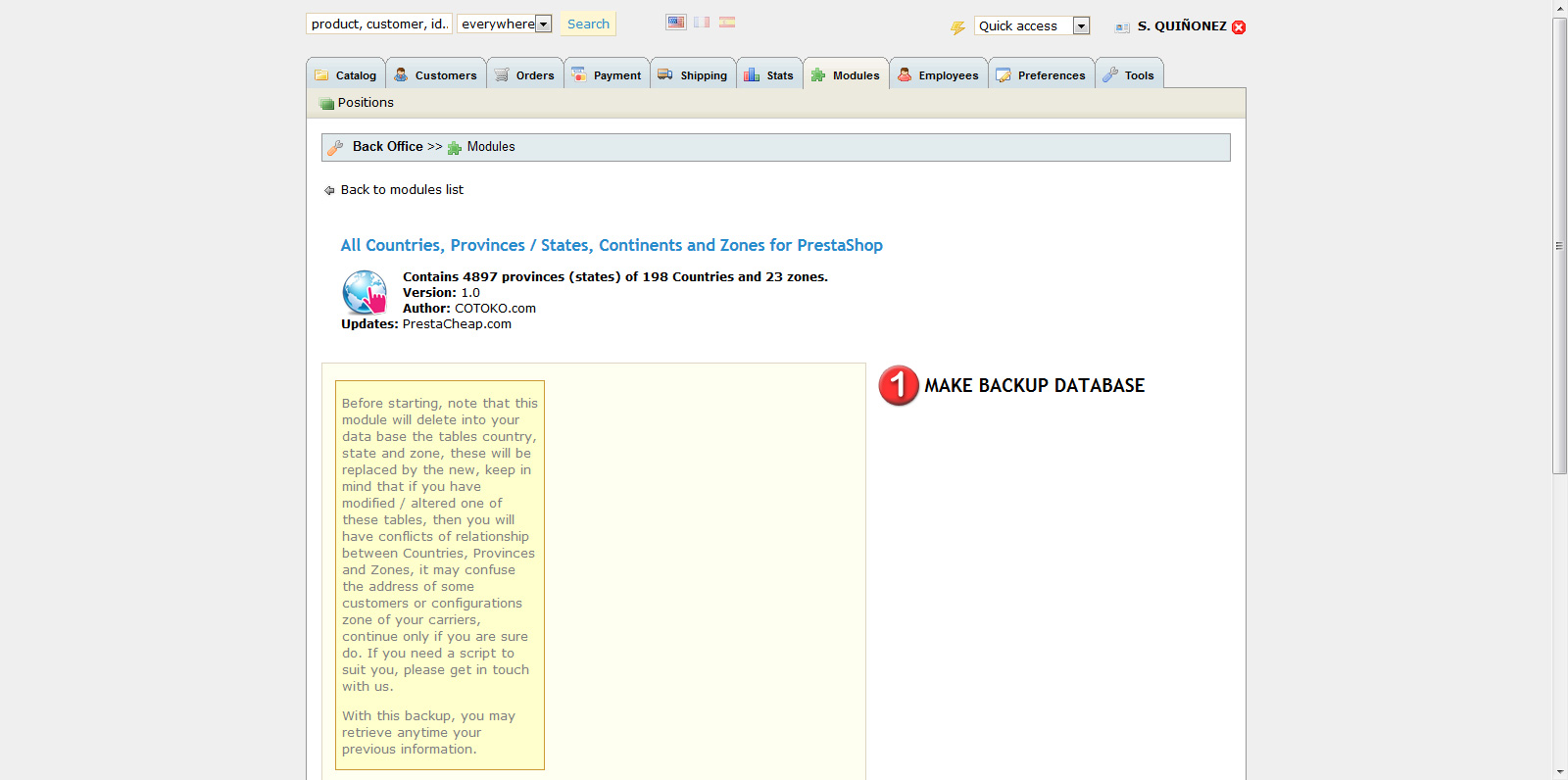The width and height of the screenshot is (1568, 780).
Task: Click the Back Office breadcrumb link
Action: pyautogui.click(x=388, y=147)
